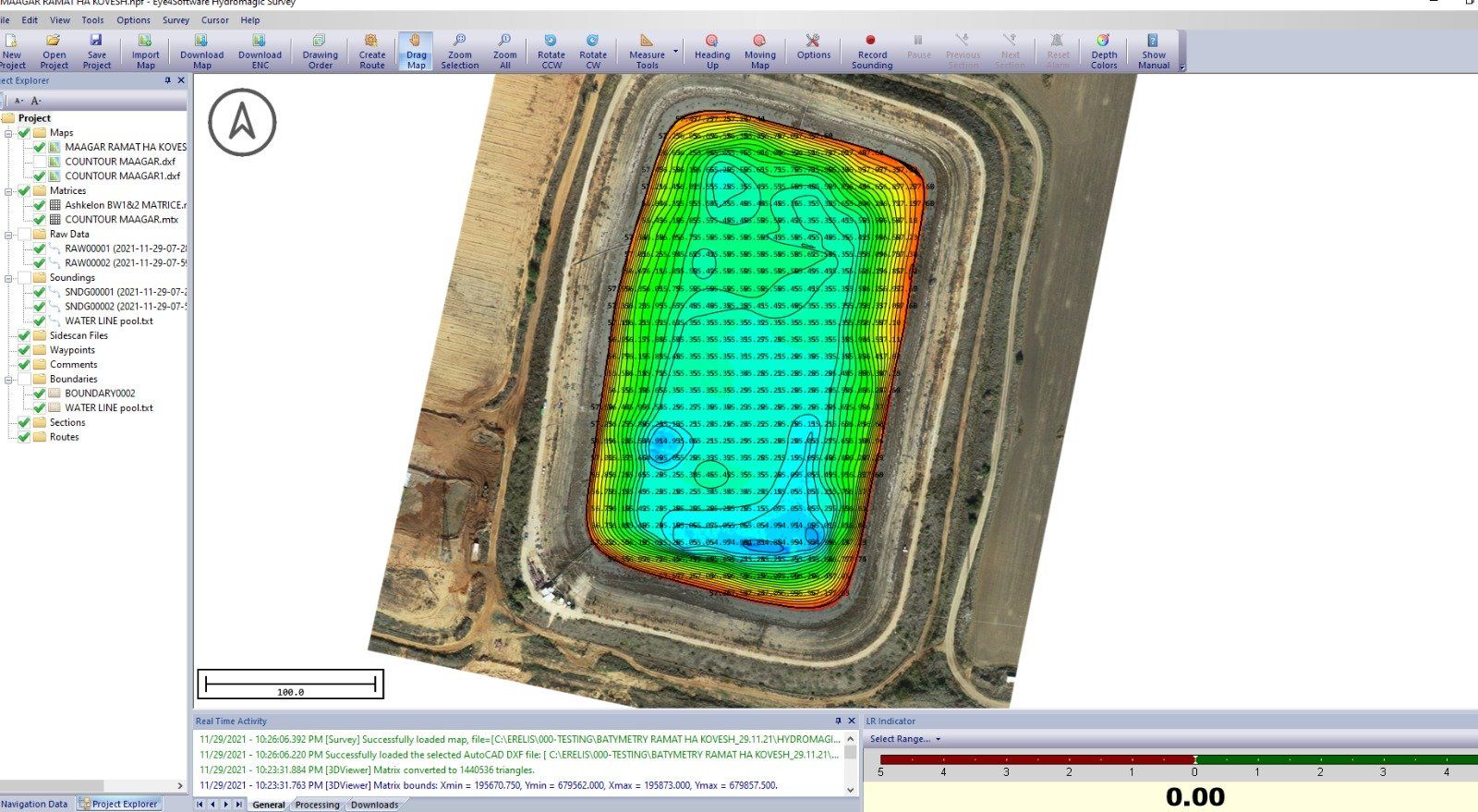Open the Drawing Order tool
This screenshot has width=1478, height=812.
320,52
